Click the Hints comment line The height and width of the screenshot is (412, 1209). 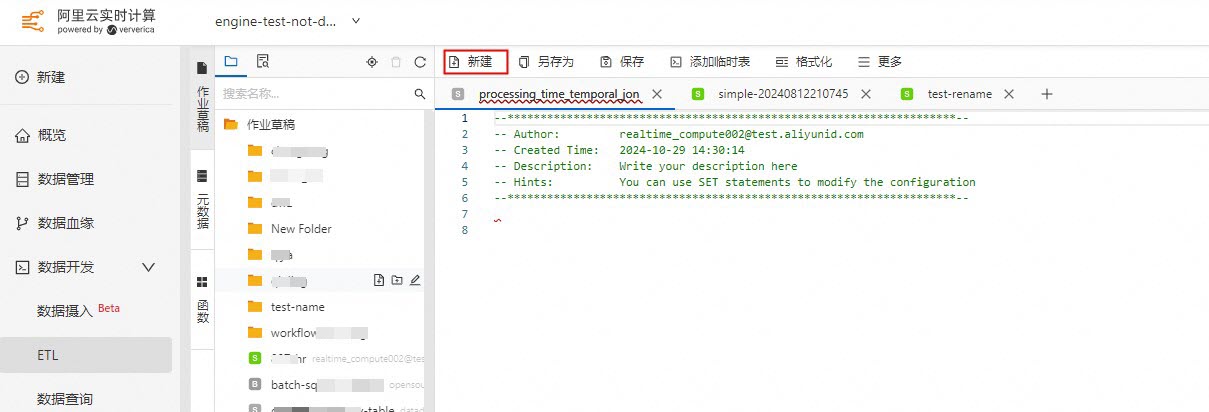point(735,182)
